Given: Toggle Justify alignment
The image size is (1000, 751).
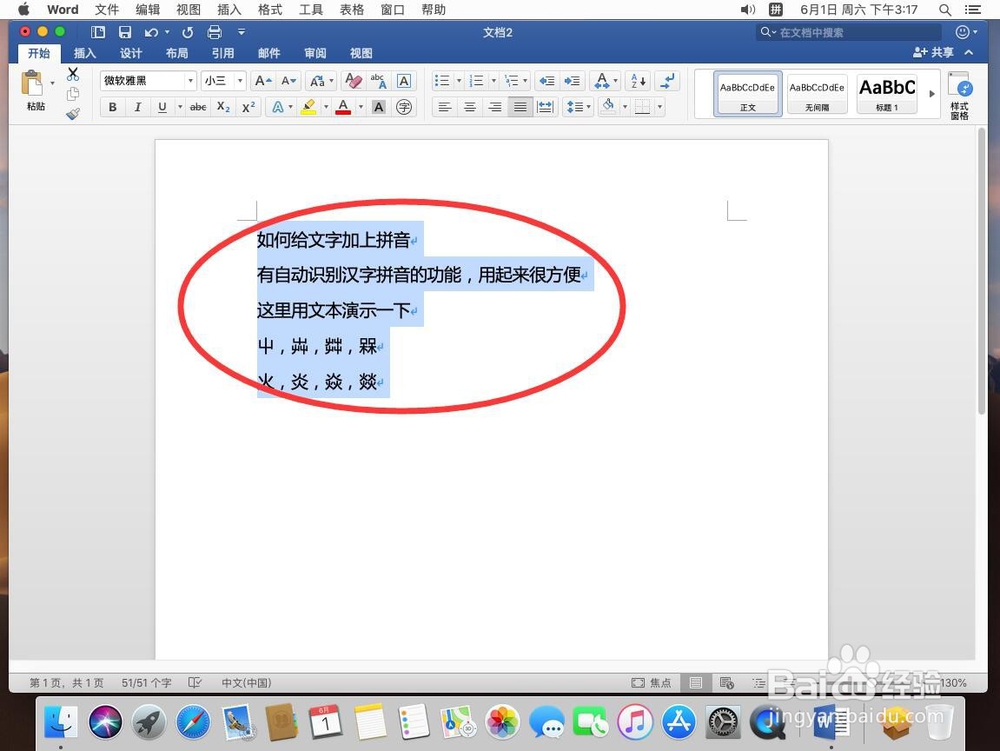Looking at the screenshot, I should (520, 107).
